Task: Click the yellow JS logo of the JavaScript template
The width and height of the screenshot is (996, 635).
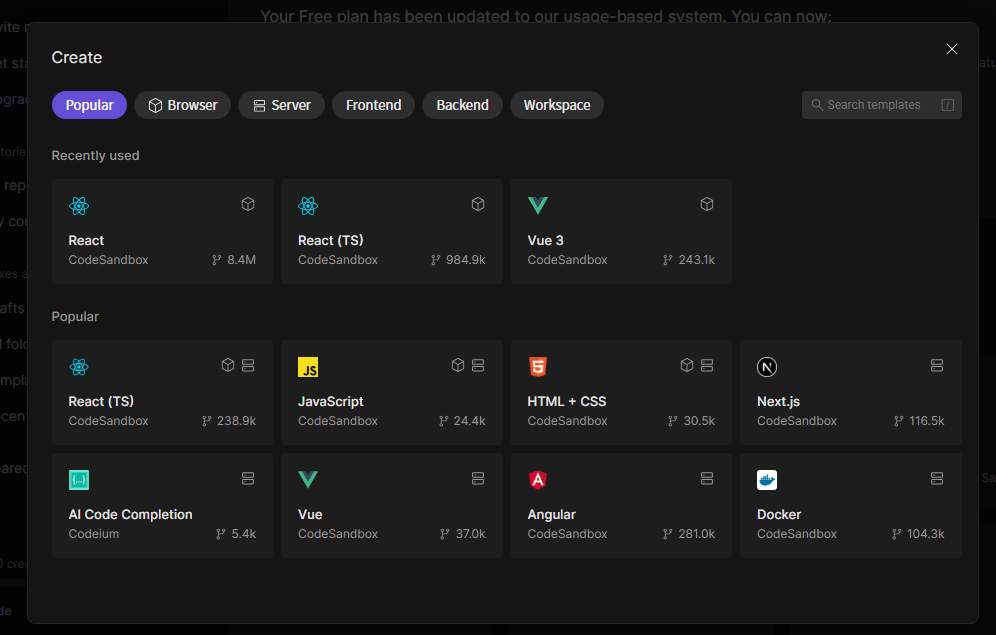Action: [308, 367]
